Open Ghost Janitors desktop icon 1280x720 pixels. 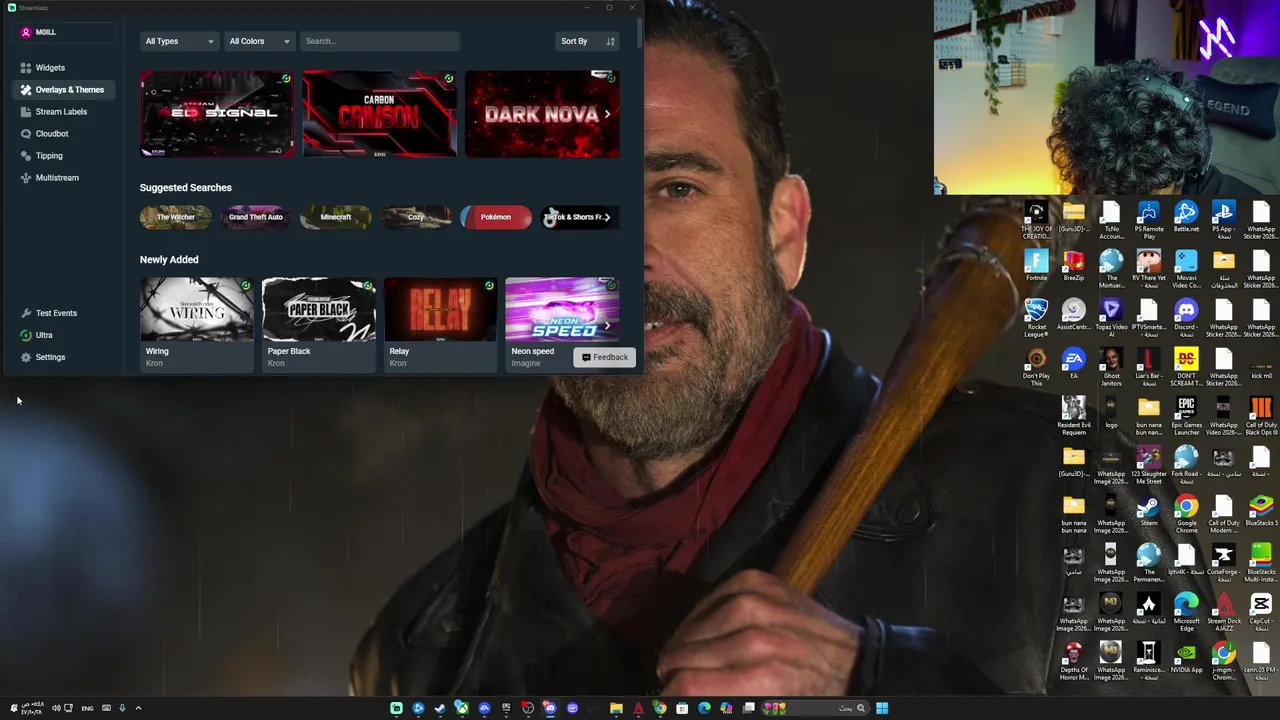1111,368
